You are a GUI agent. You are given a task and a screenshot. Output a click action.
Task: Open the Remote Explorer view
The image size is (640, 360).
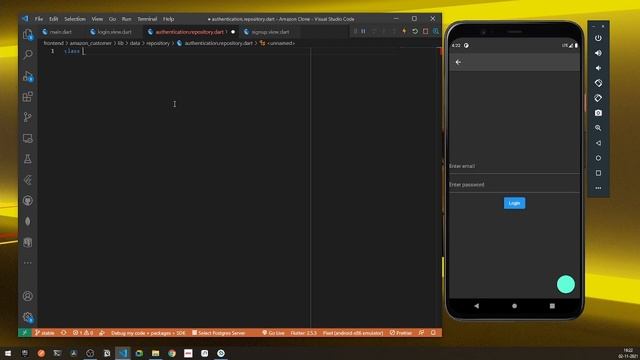pos(28,138)
